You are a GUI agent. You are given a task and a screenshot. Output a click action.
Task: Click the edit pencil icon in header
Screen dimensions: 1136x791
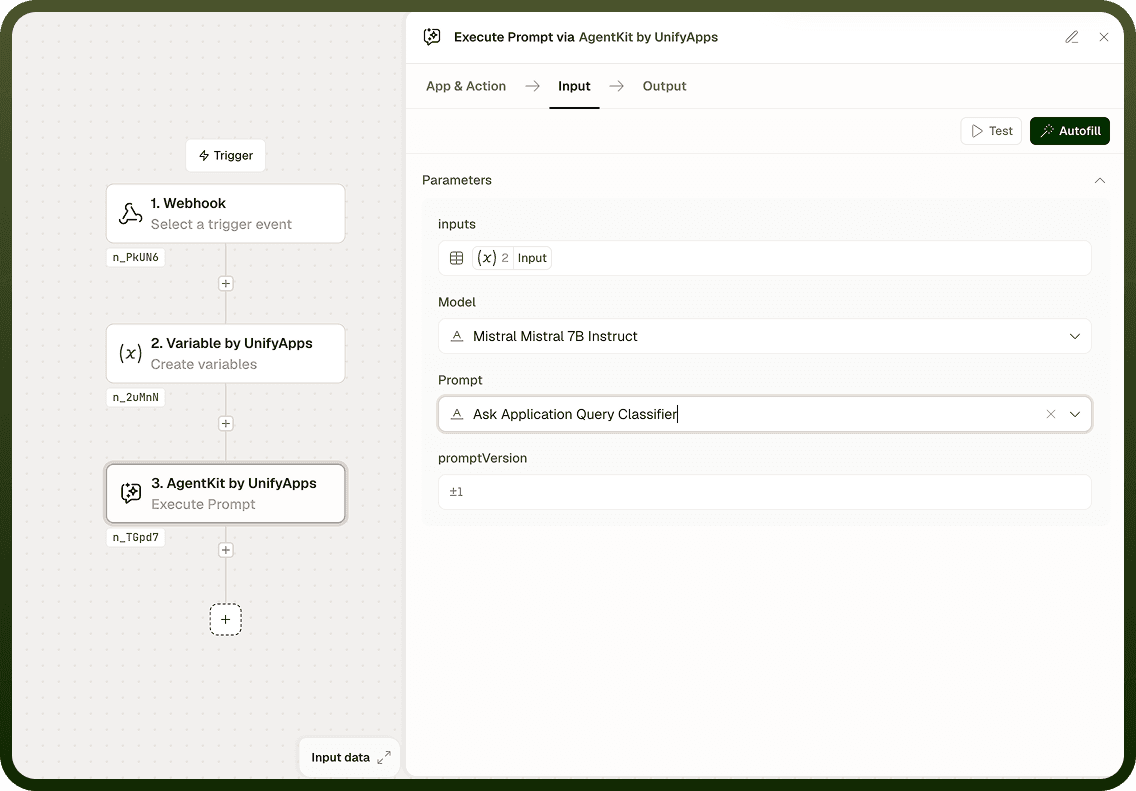tap(1072, 37)
